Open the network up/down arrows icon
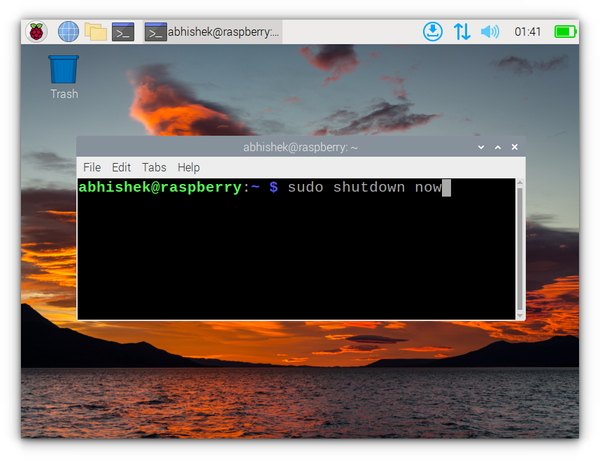 (461, 32)
